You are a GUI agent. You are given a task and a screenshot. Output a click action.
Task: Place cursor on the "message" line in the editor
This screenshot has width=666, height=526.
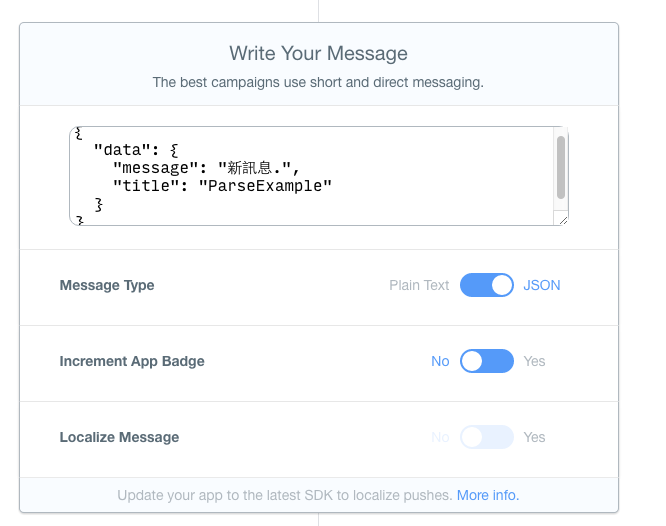click(x=206, y=168)
